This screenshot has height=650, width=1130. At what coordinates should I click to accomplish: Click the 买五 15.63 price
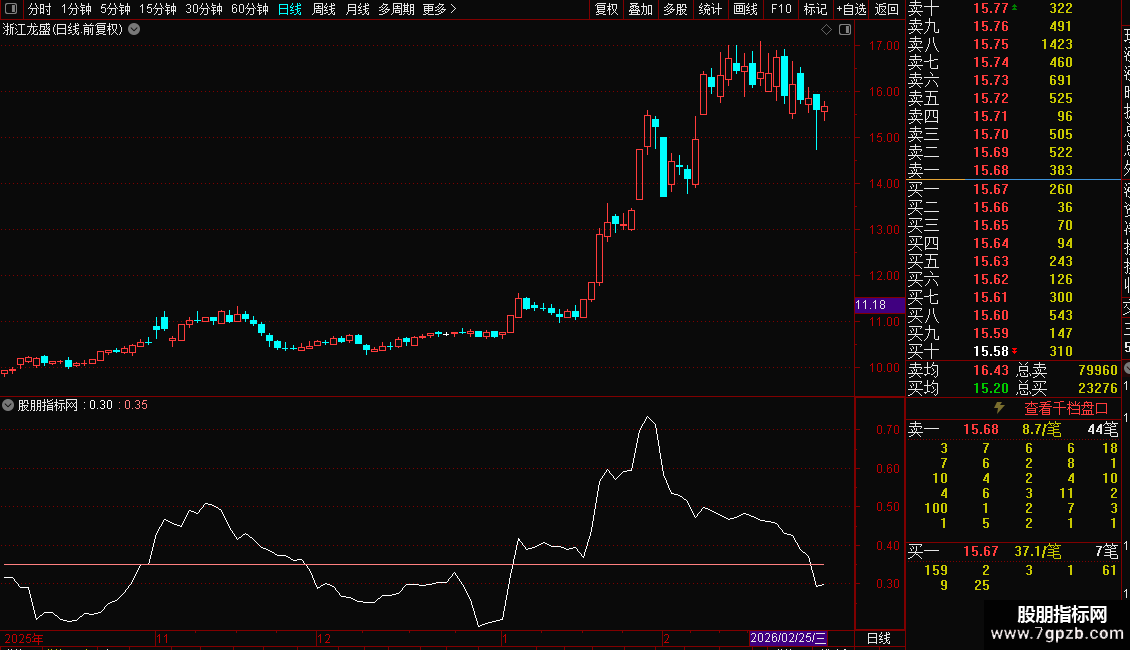coord(991,261)
